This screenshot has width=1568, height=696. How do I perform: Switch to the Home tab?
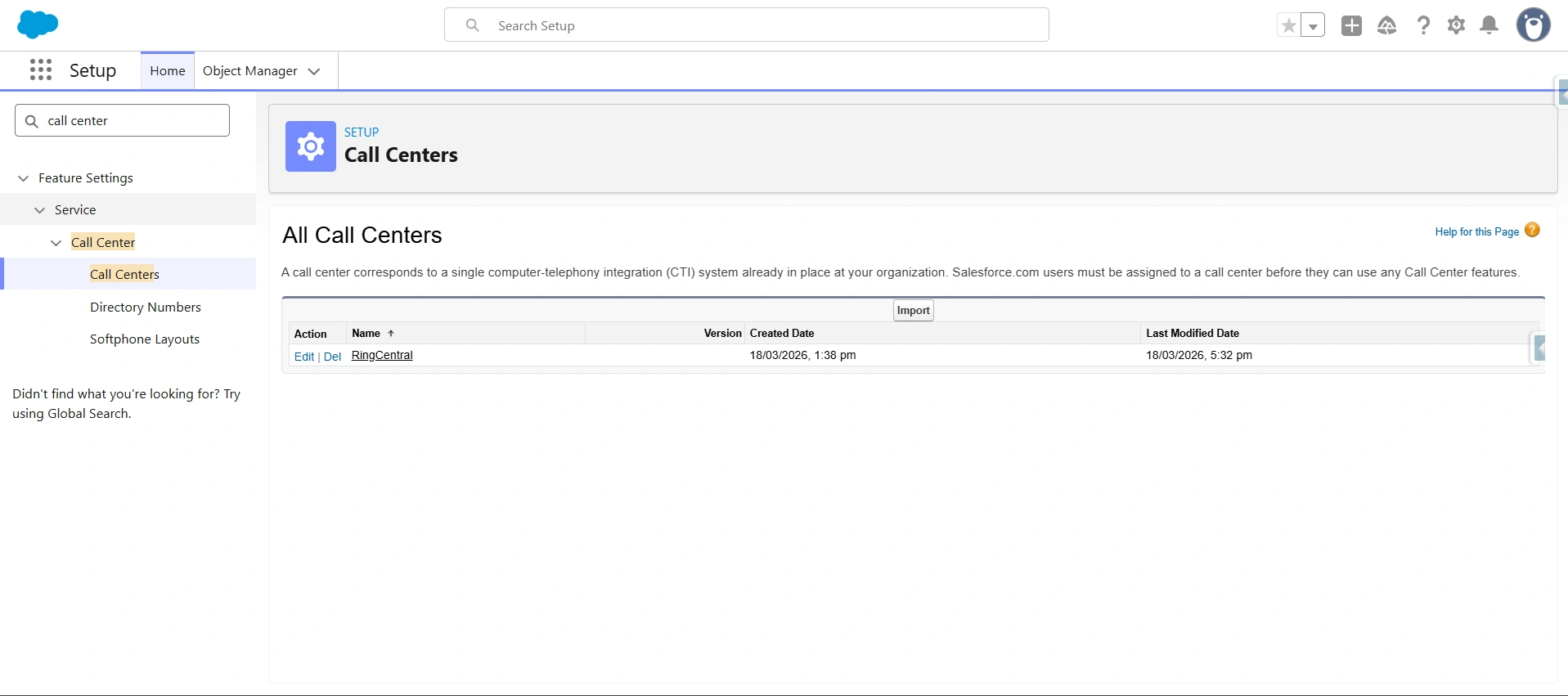coord(168,71)
